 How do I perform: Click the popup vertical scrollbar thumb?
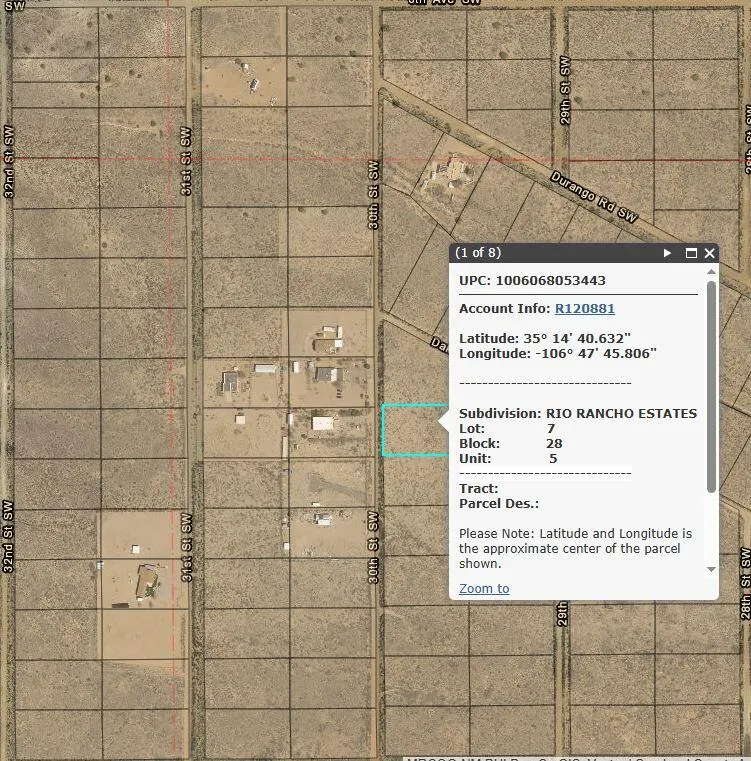pos(711,385)
